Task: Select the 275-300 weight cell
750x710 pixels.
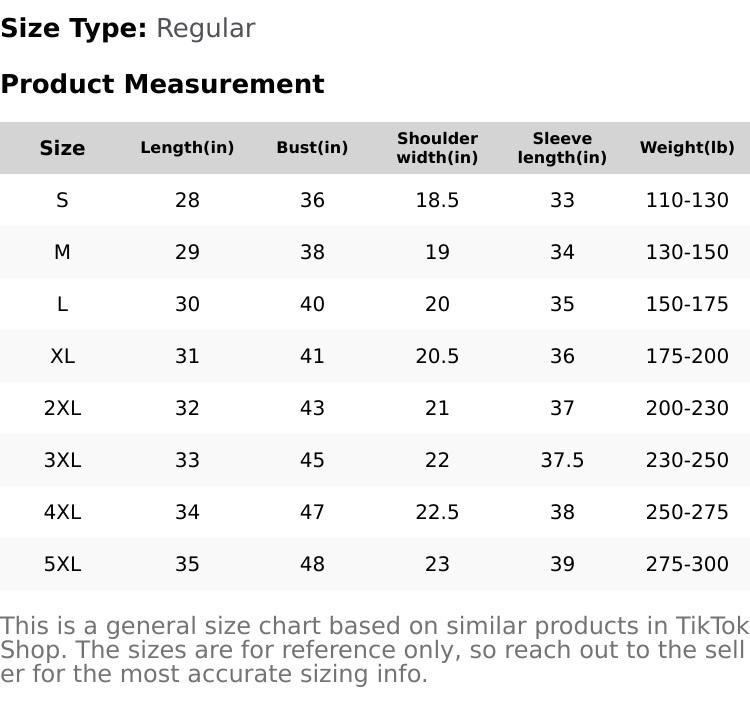Action: (687, 564)
